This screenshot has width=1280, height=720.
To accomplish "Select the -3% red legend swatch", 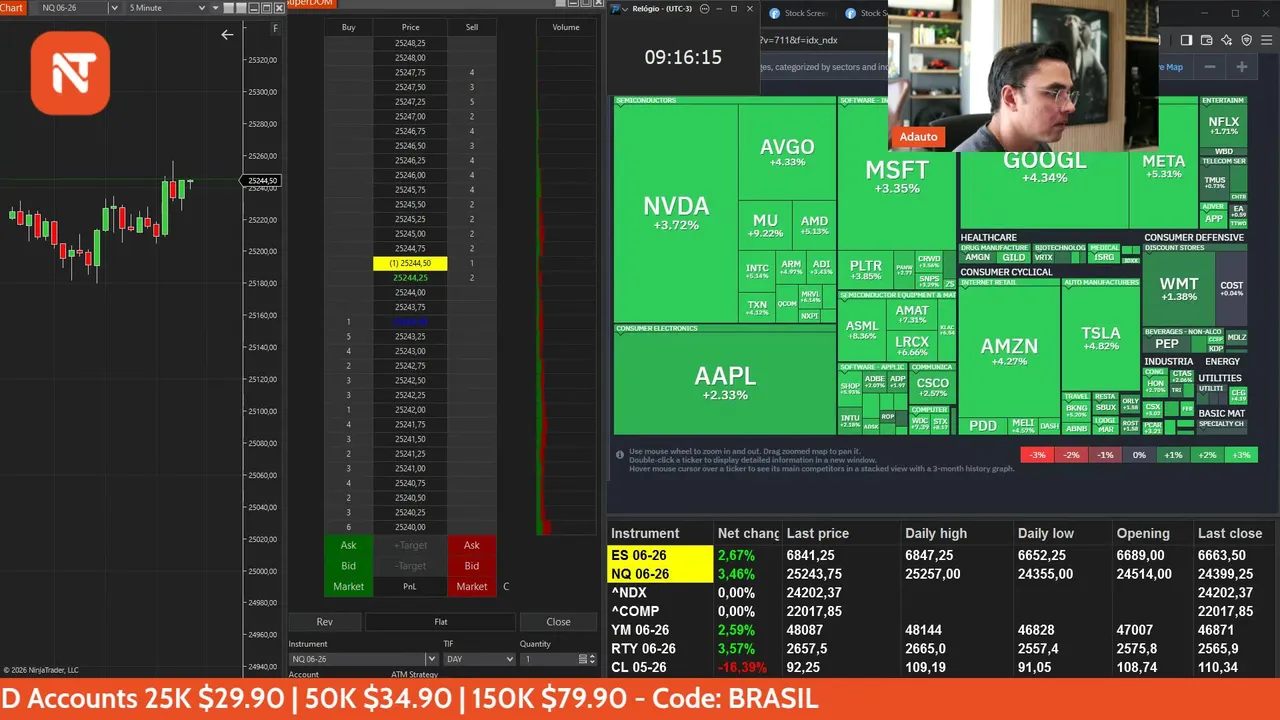I will tap(1038, 455).
